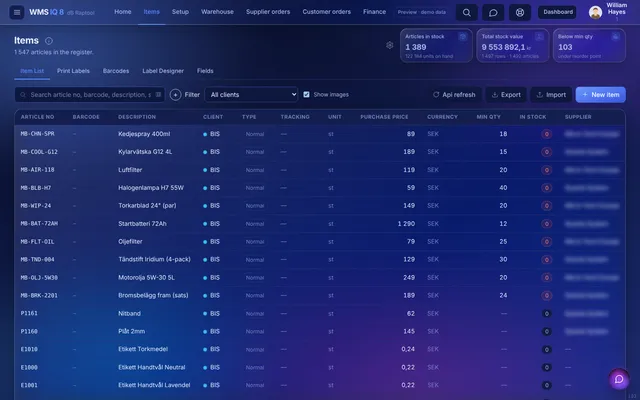
Task: Open Customer orders menu
Action: (x=327, y=12)
